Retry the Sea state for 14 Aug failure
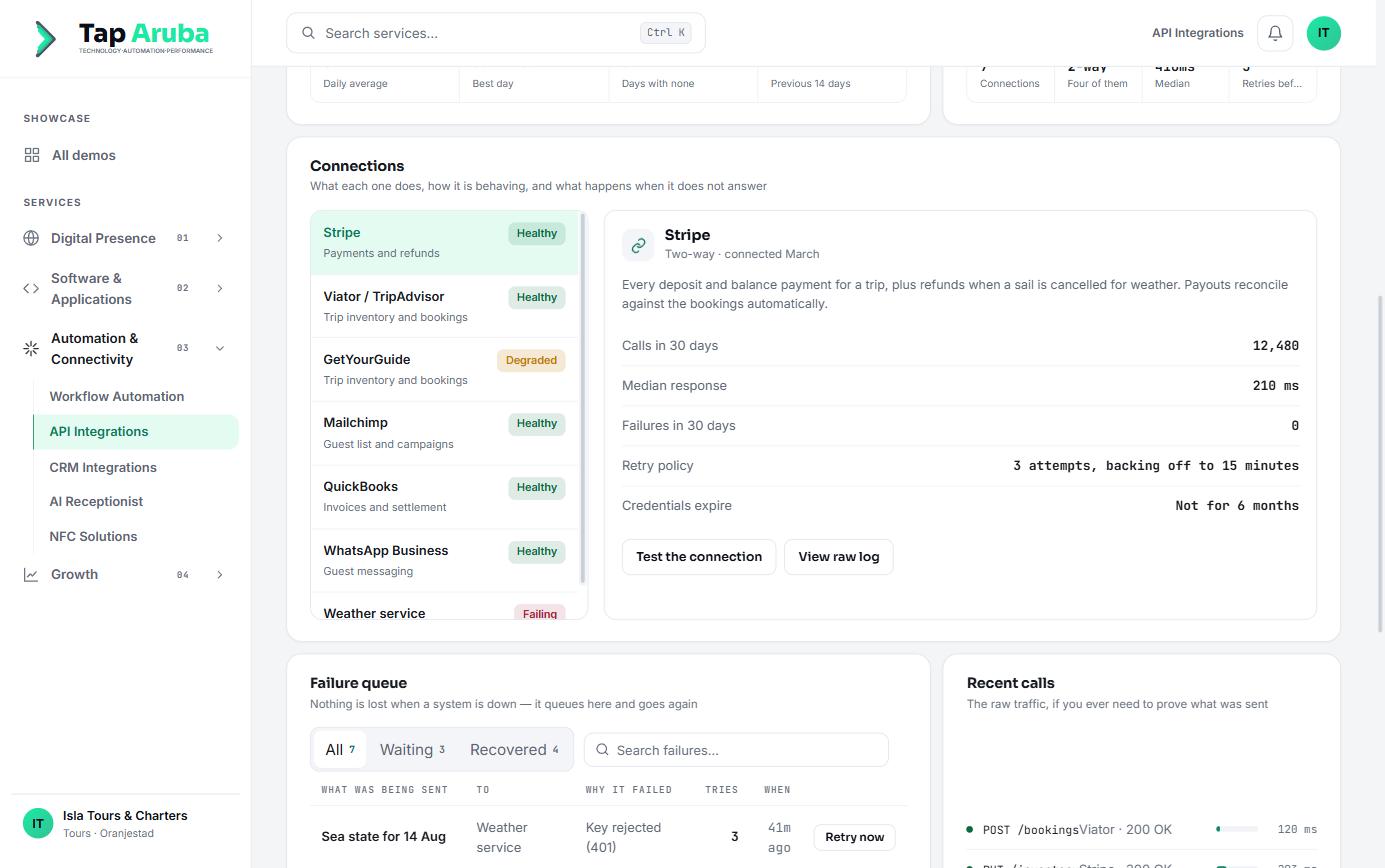This screenshot has width=1385, height=868. tap(855, 837)
